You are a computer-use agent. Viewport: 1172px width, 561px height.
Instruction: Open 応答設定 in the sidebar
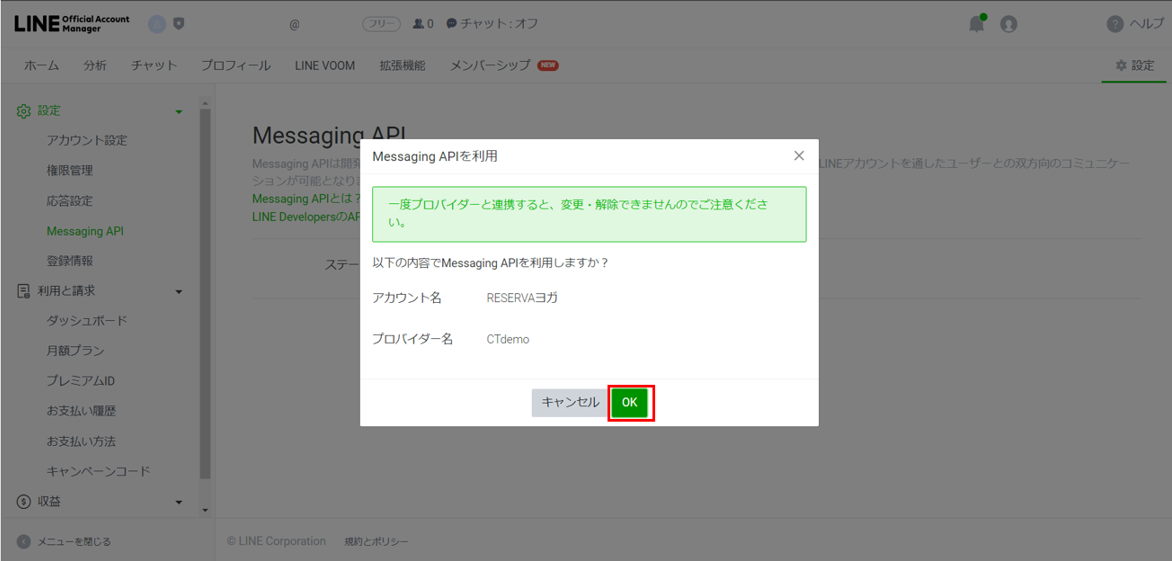pyautogui.click(x=70, y=201)
